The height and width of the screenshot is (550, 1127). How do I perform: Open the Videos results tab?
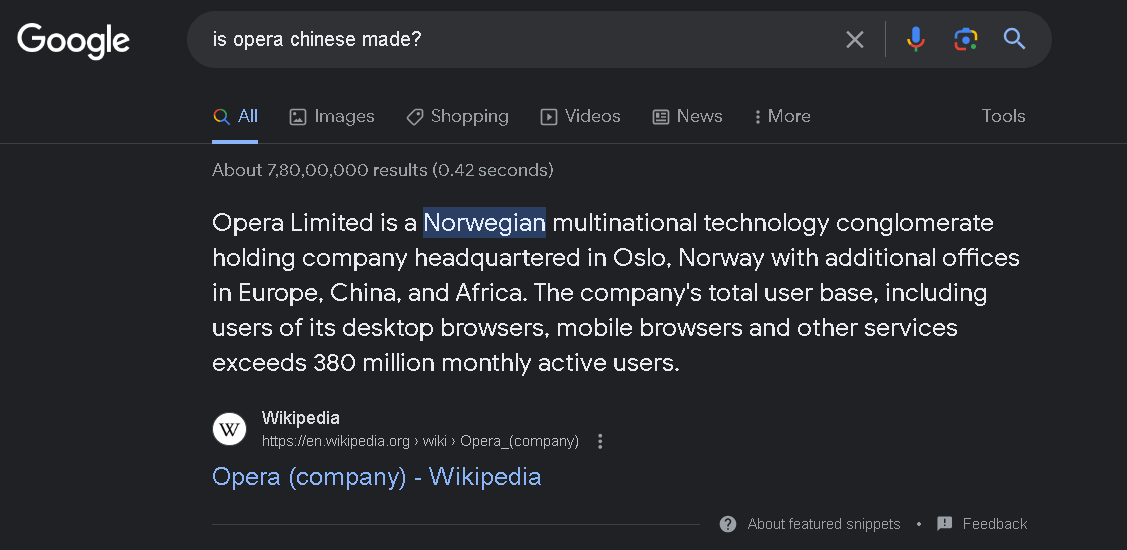coord(581,116)
